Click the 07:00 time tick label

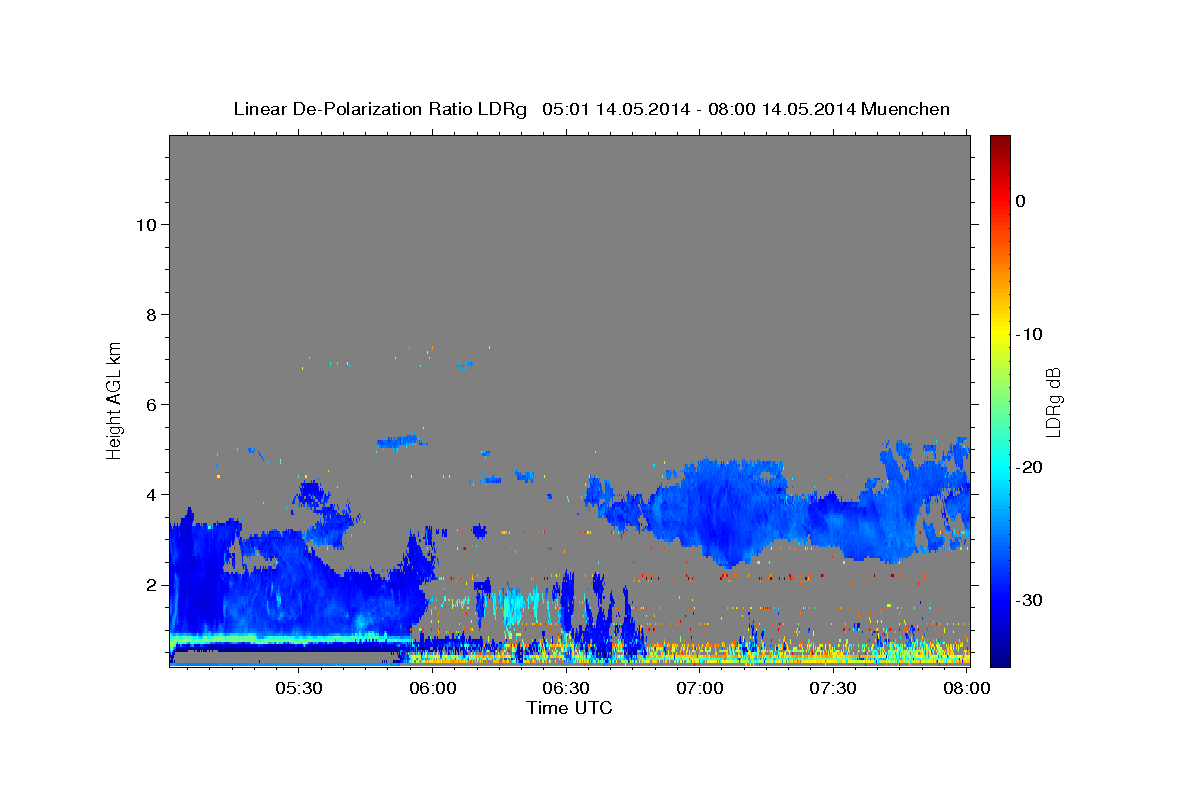pos(700,688)
